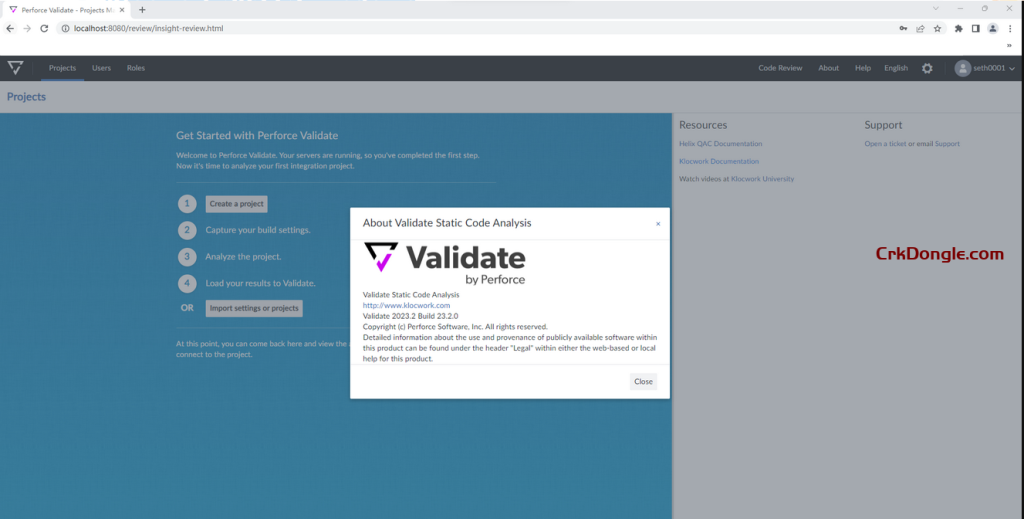Viewport: 1024px width, 519px height.
Task: Toggle the browser side panel icon
Action: coord(976,29)
